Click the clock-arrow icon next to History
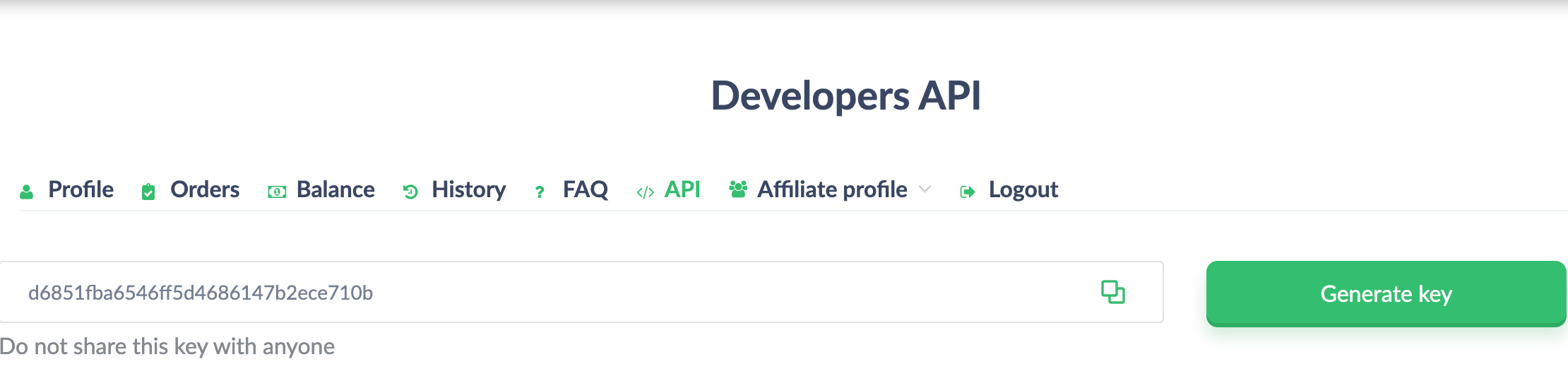 click(x=410, y=192)
